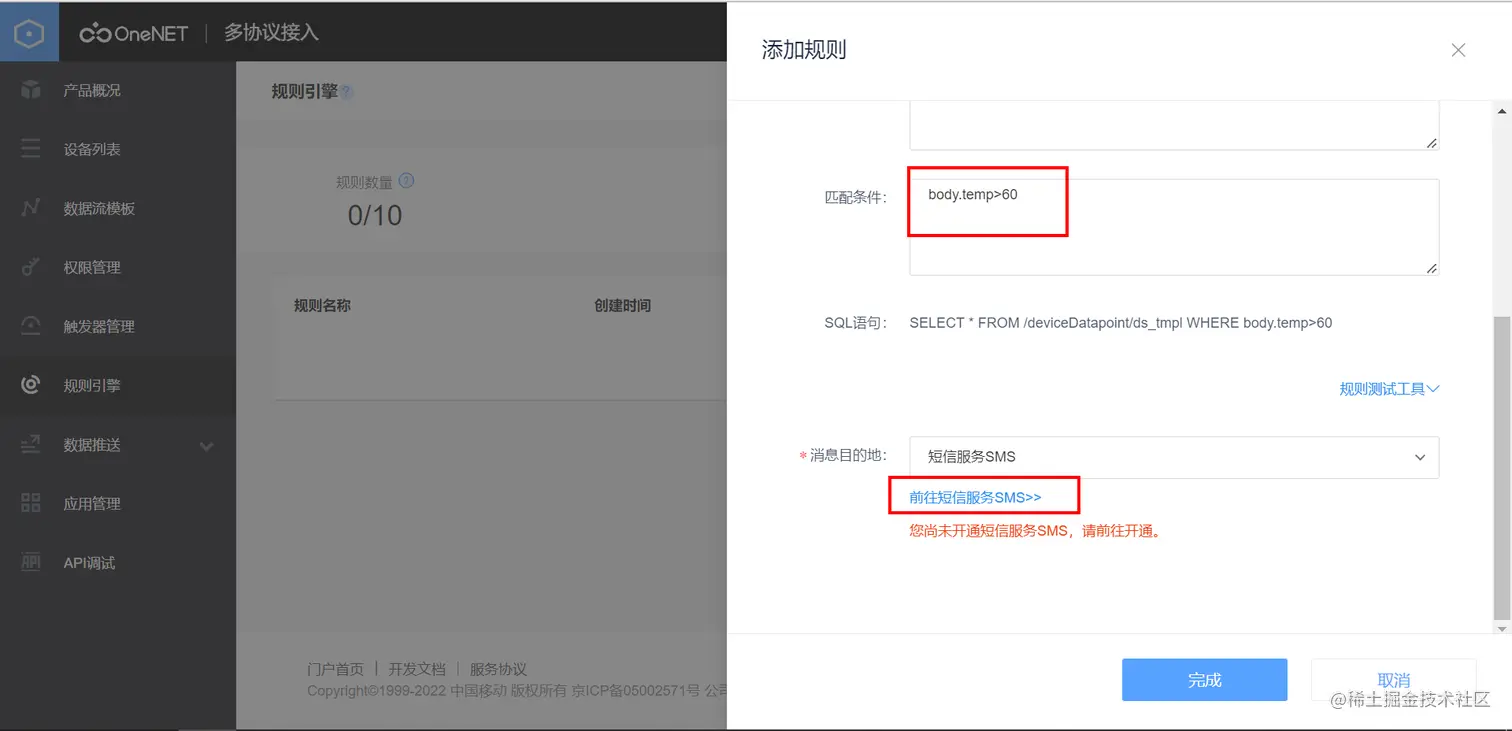Expand the 数据推送 submenu chevron
Viewport: 1512px width, 731px height.
(206, 445)
